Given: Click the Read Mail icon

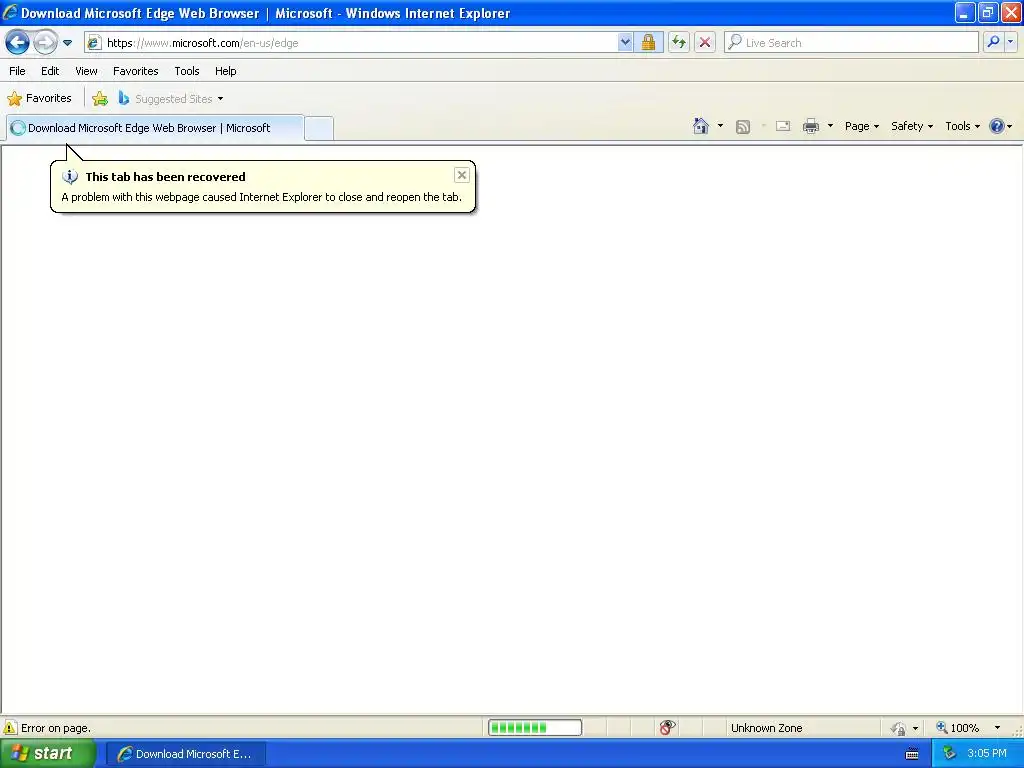Looking at the screenshot, I should point(783,126).
